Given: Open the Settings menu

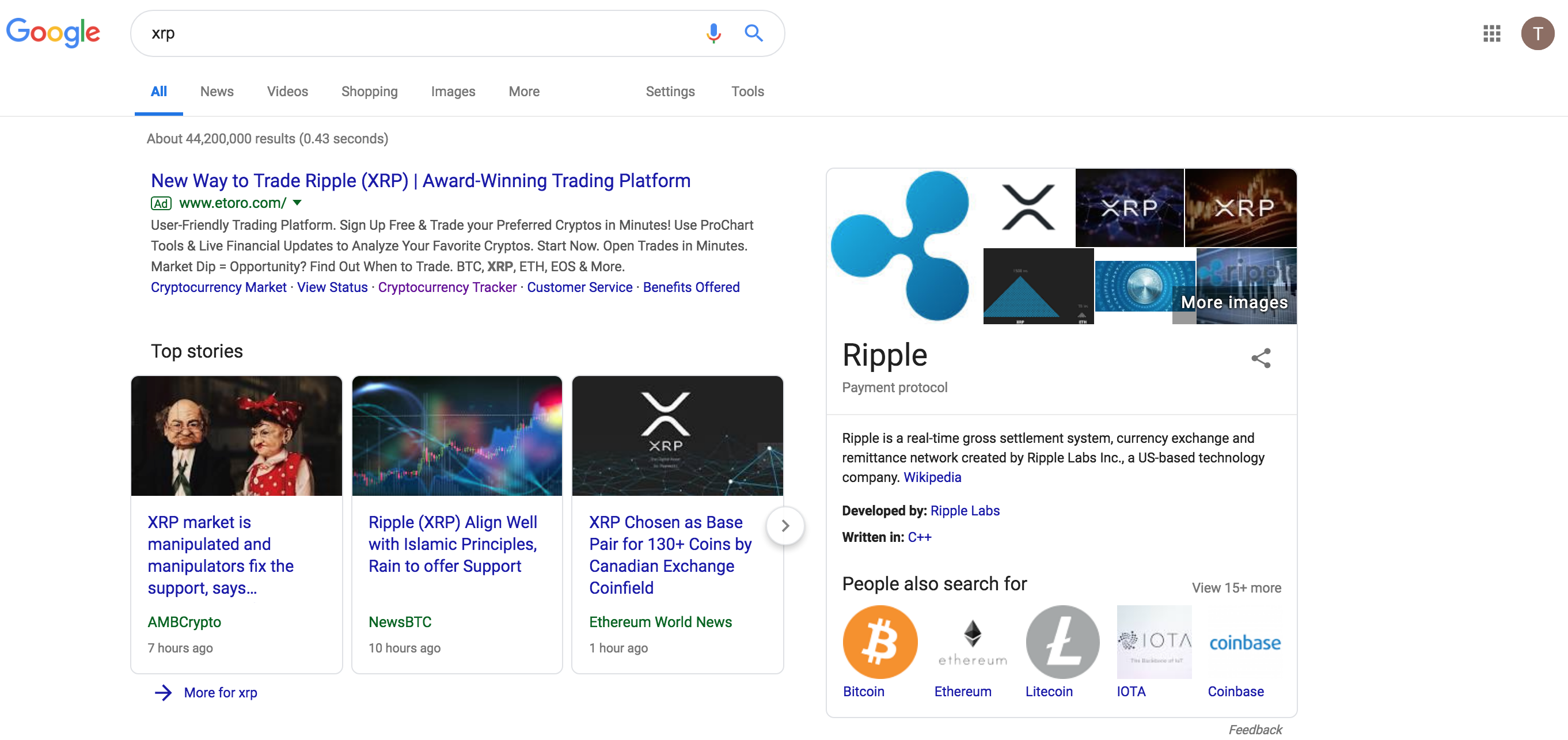Looking at the screenshot, I should (x=670, y=92).
